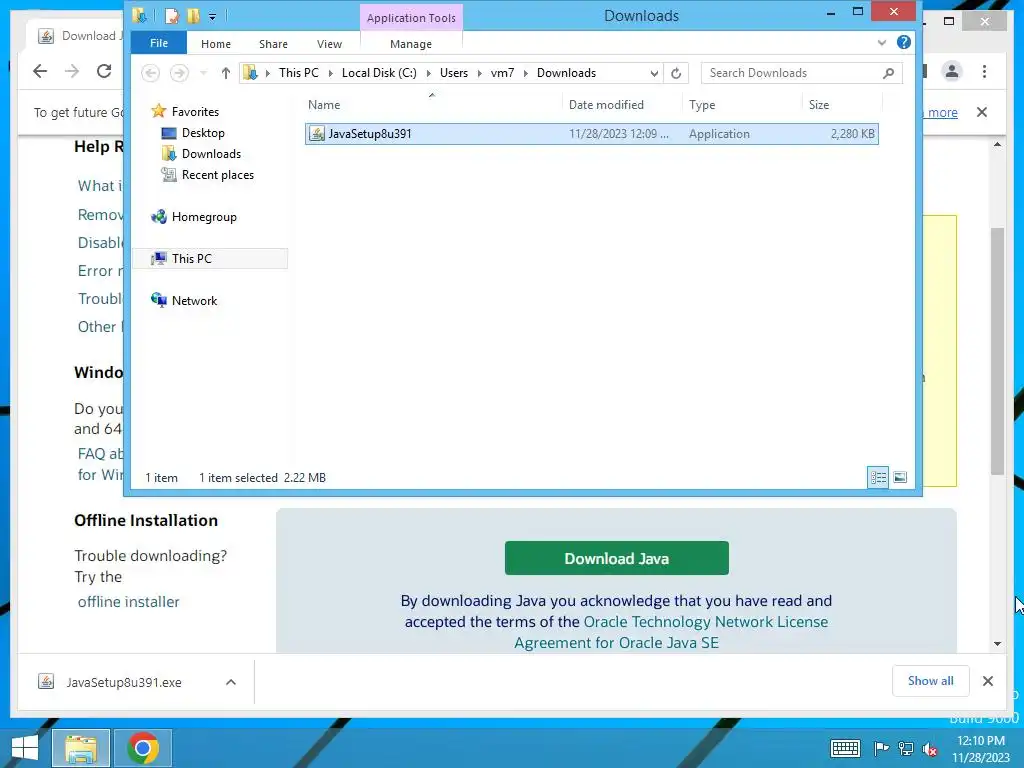Click the JavaSetup8u391 file icon
The width and height of the screenshot is (1024, 768).
pyautogui.click(x=317, y=134)
